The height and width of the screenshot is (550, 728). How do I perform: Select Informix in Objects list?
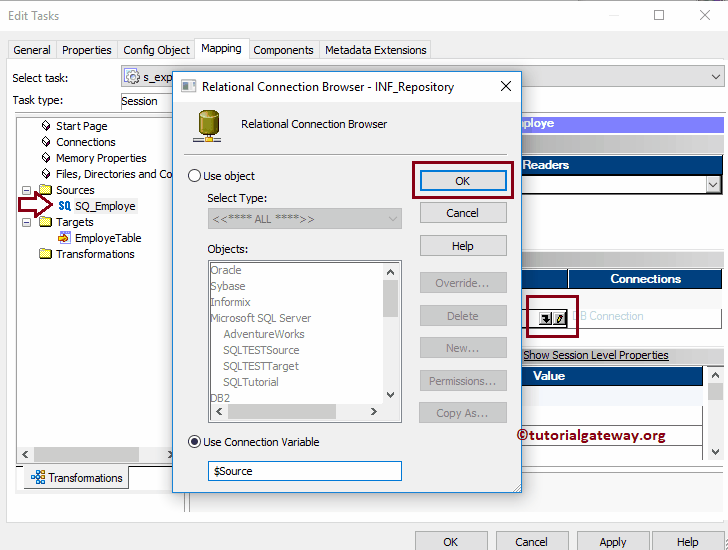[230, 302]
